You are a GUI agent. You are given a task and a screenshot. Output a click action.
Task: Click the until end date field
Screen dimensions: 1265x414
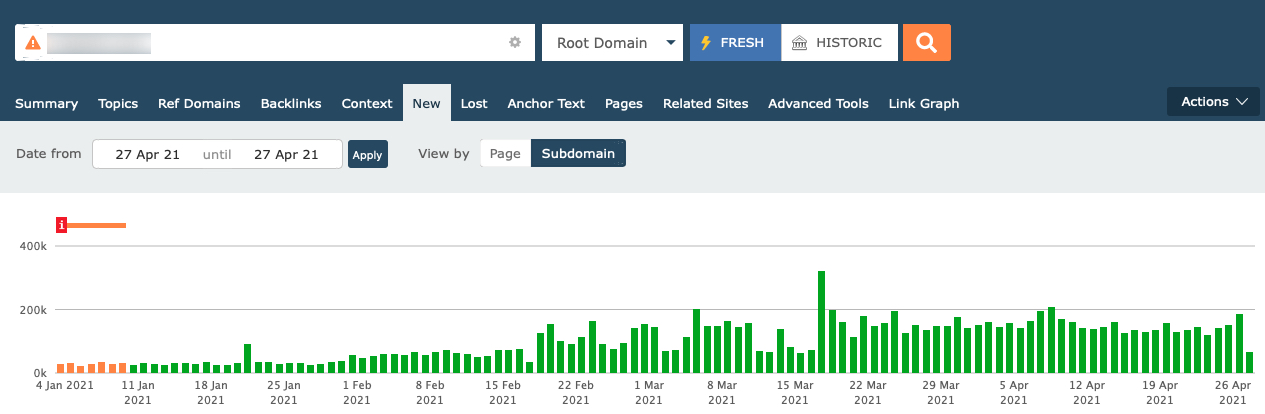286,154
